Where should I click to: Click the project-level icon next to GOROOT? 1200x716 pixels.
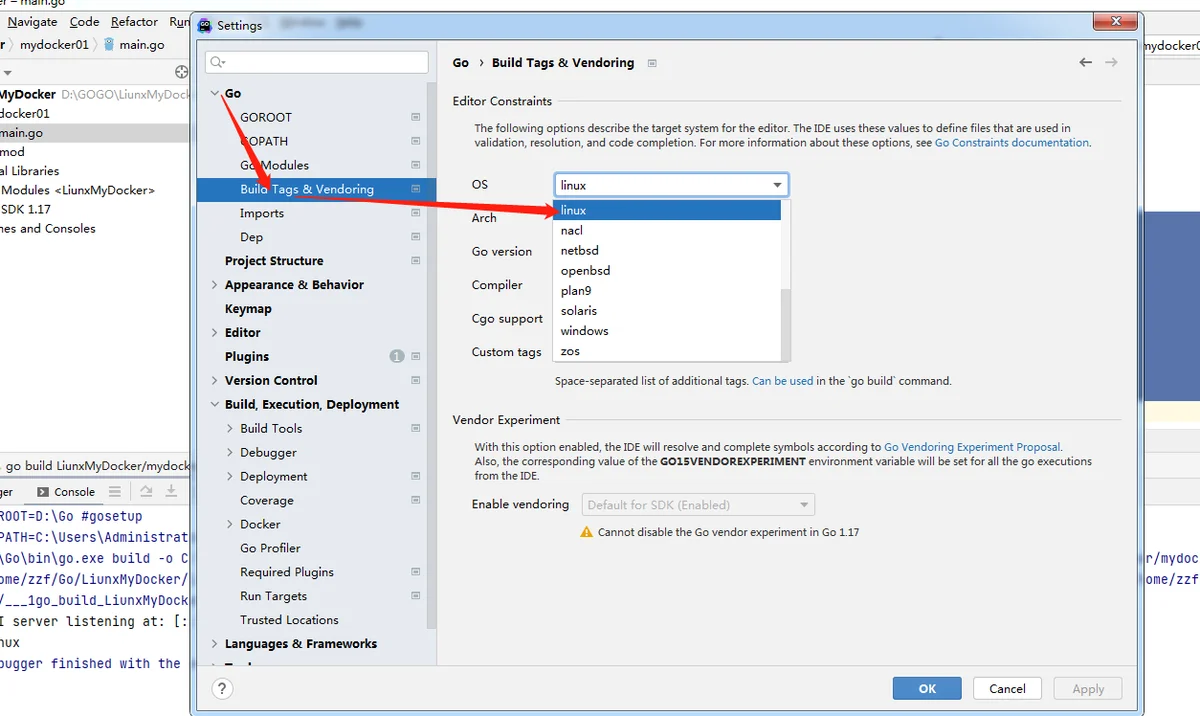pyautogui.click(x=416, y=117)
